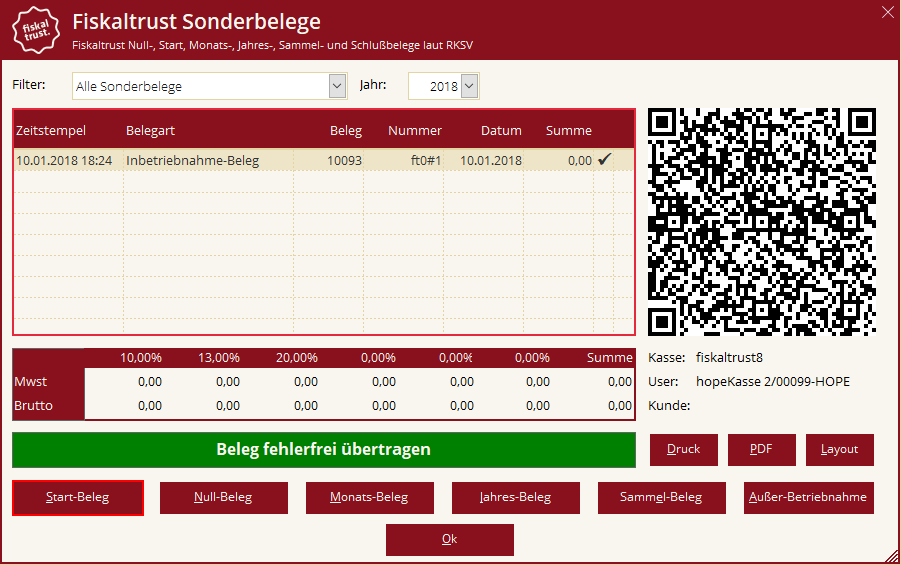Screen dimensions: 901x565
Task: Open the Filter dropdown arrow
Action: (337, 86)
